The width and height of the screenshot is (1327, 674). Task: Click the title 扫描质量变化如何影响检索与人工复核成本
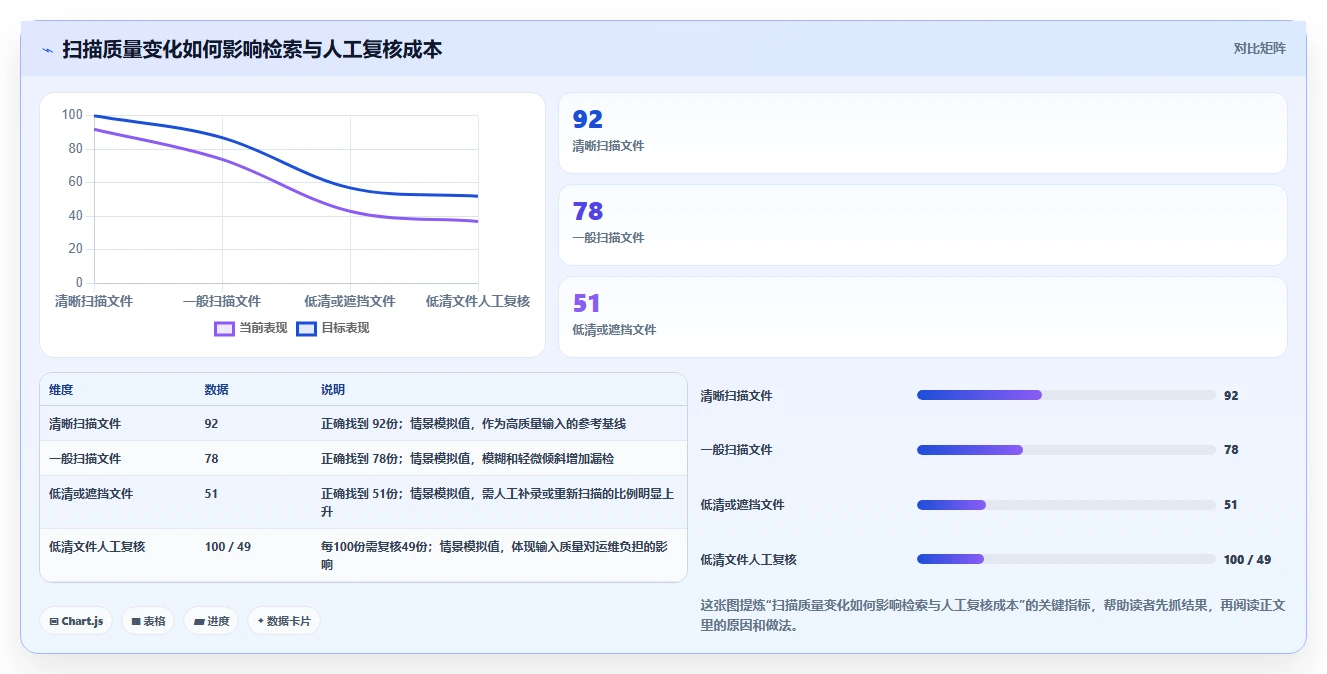252,49
